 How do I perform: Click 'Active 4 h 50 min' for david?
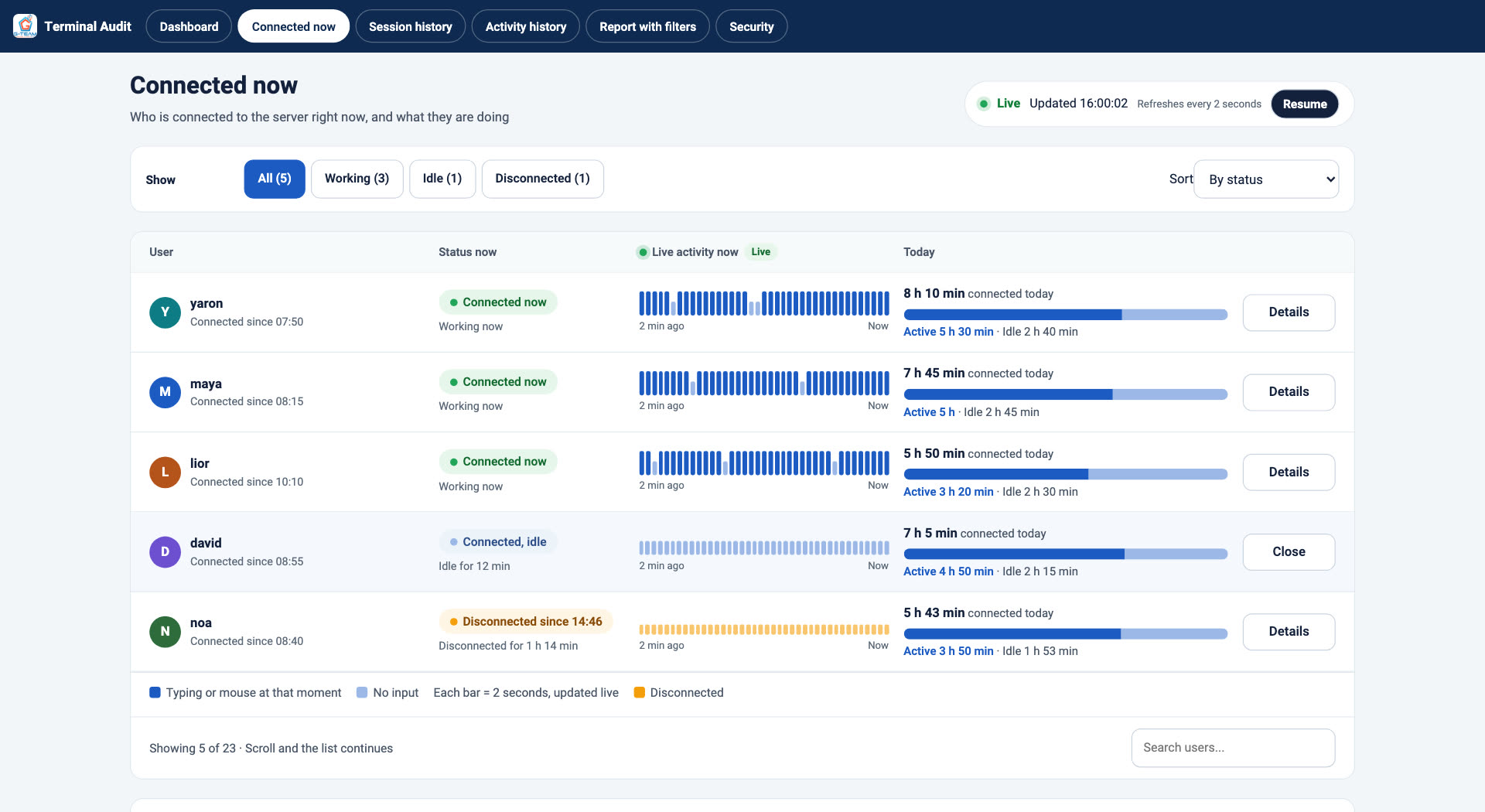click(x=948, y=571)
